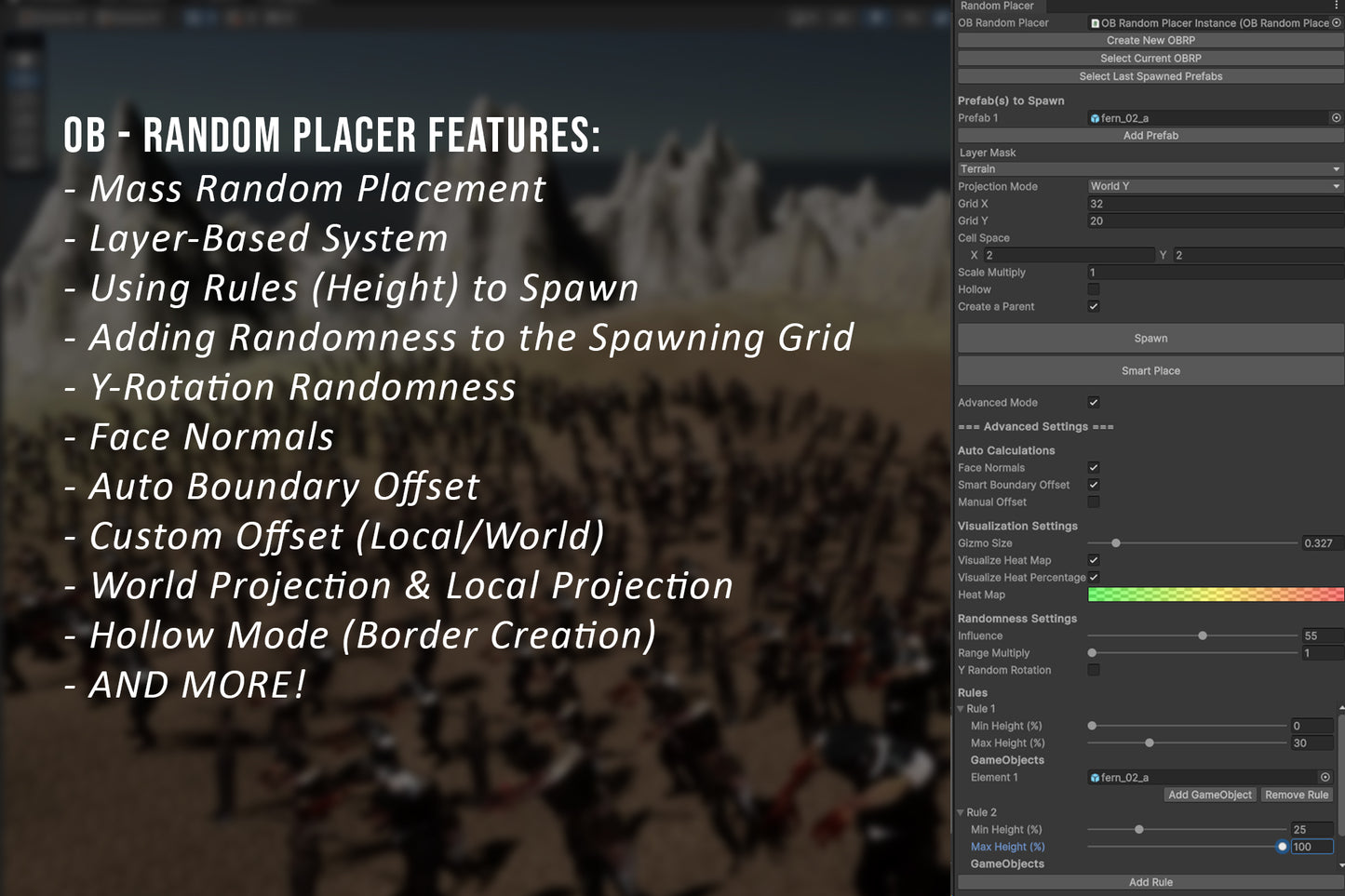Screen dimensions: 1345x896
Task: Open object picker for Prefab 1 field
Action: click(x=1336, y=118)
